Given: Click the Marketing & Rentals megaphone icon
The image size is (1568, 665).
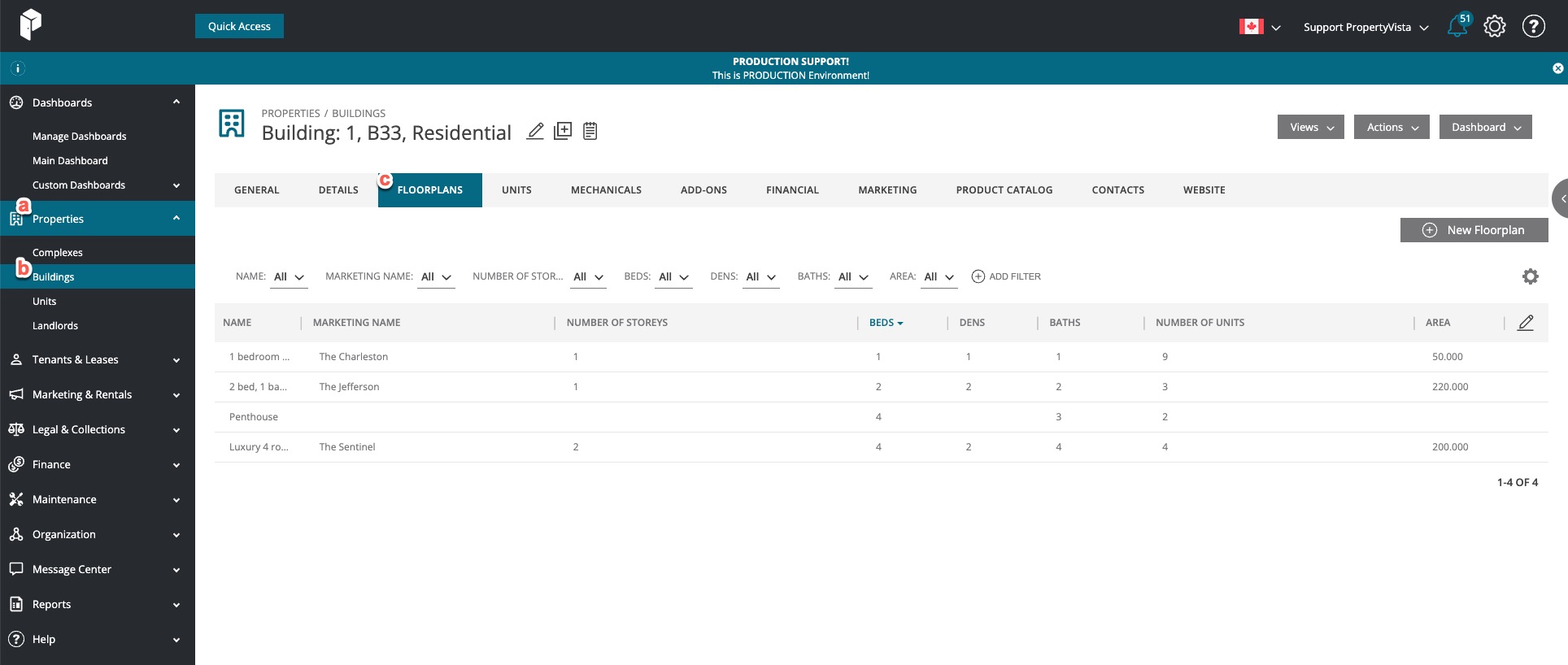Looking at the screenshot, I should [x=16, y=394].
